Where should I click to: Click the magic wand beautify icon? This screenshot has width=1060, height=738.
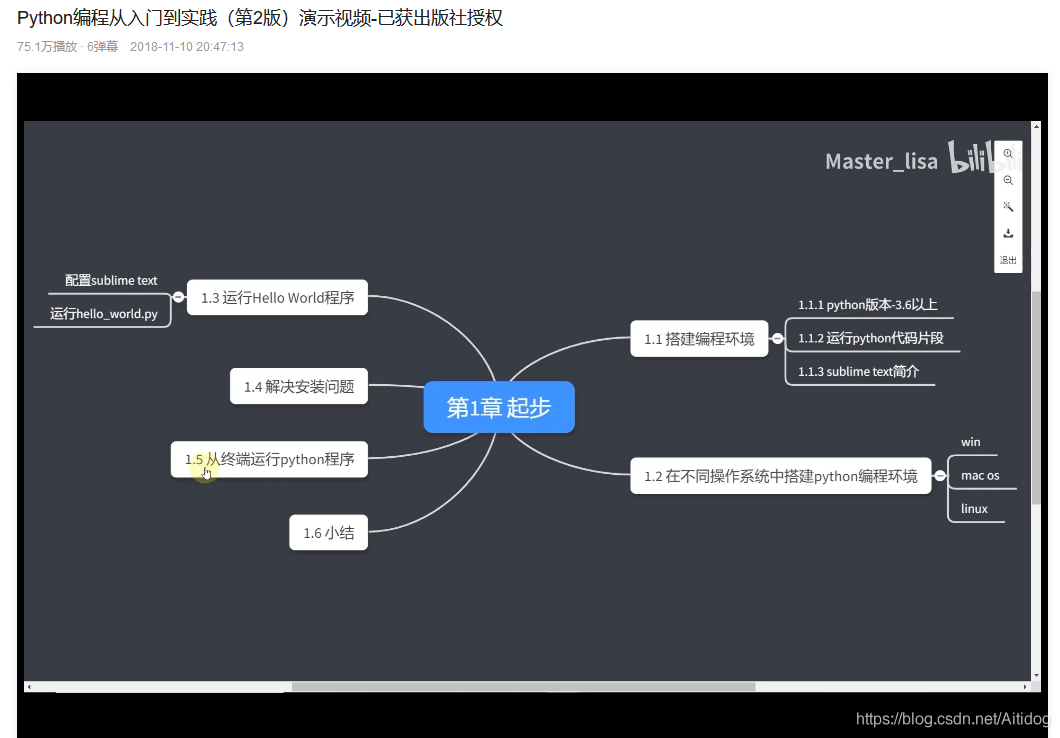[1008, 207]
